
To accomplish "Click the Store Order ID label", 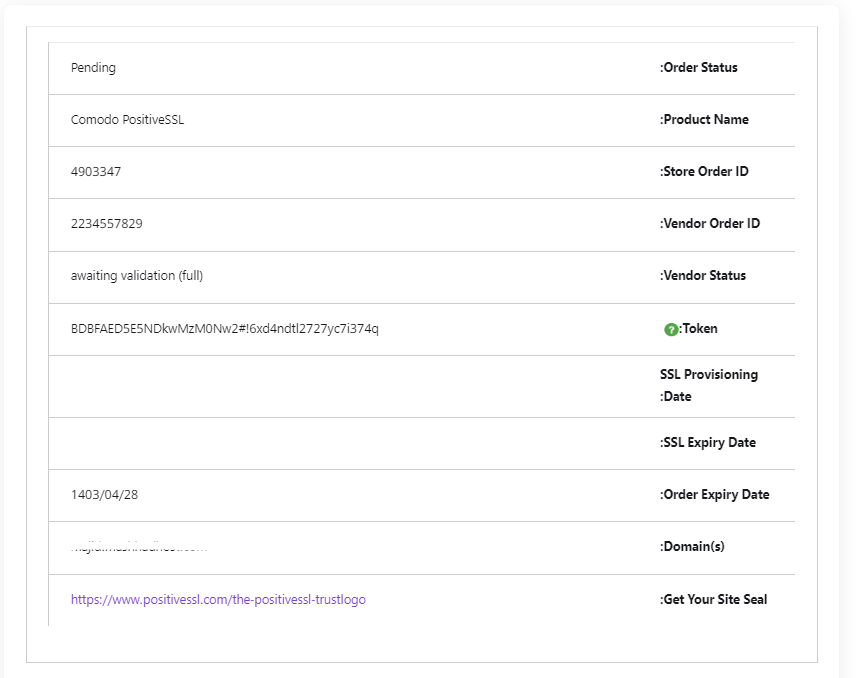I will click(706, 171).
